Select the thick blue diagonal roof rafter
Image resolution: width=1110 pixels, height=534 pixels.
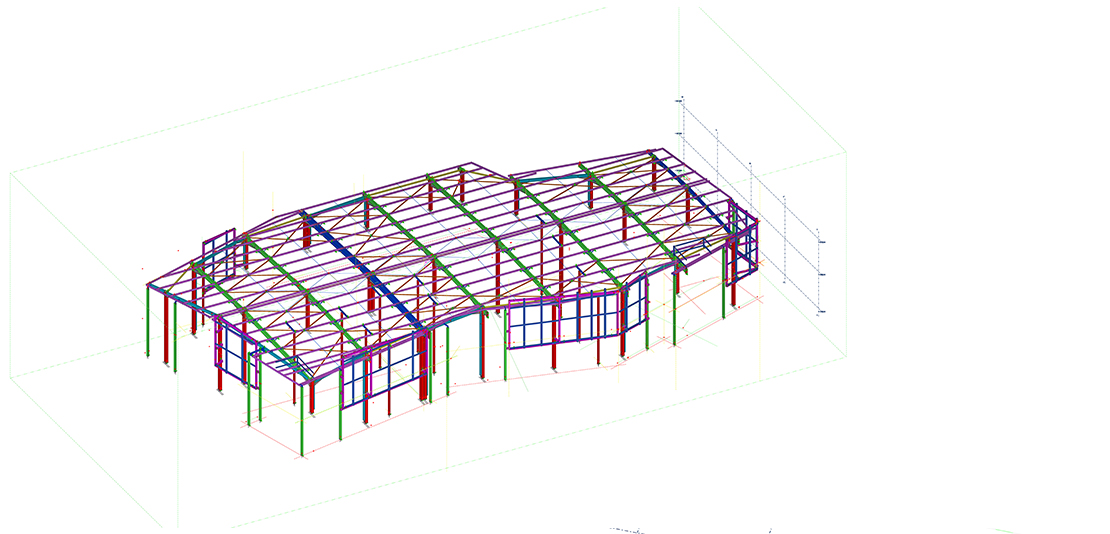(360, 269)
